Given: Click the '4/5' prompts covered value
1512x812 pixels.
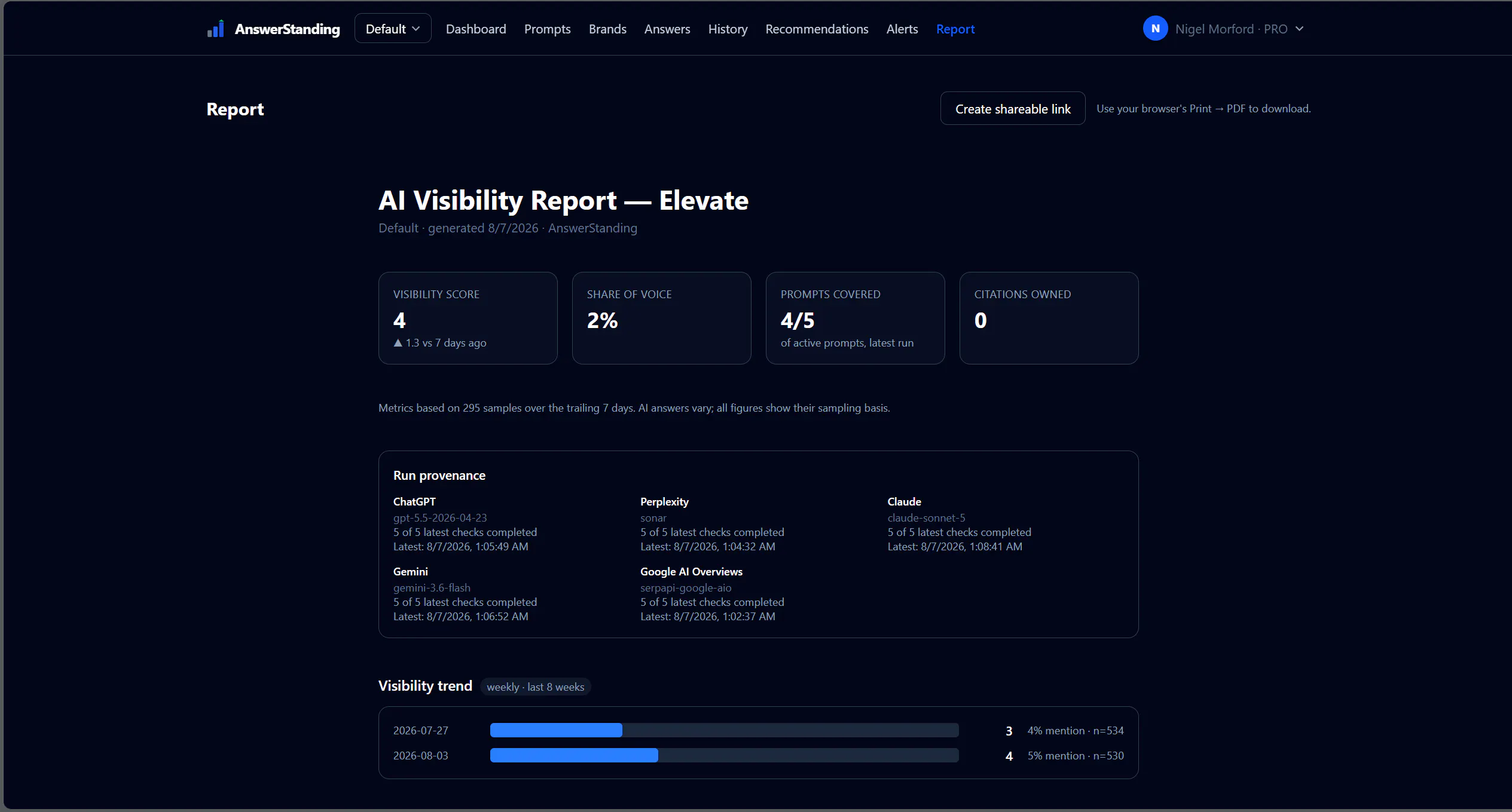Looking at the screenshot, I should (x=797, y=321).
